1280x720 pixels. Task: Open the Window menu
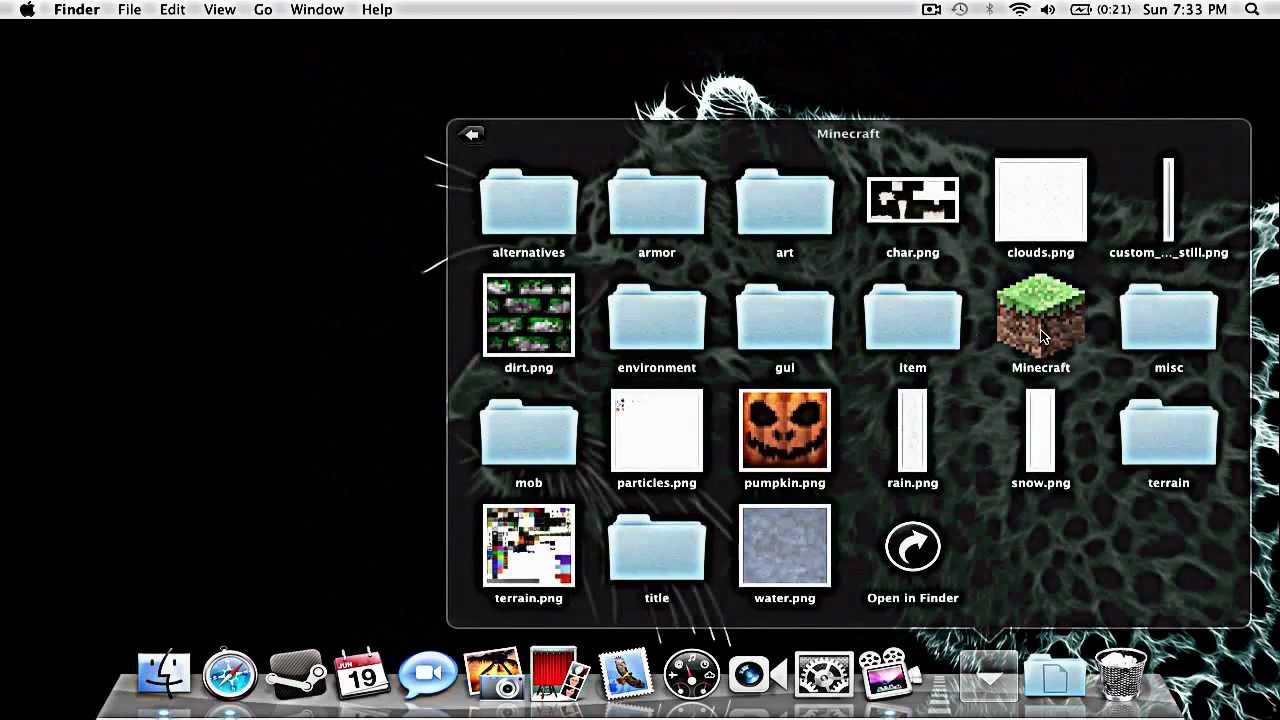316,10
